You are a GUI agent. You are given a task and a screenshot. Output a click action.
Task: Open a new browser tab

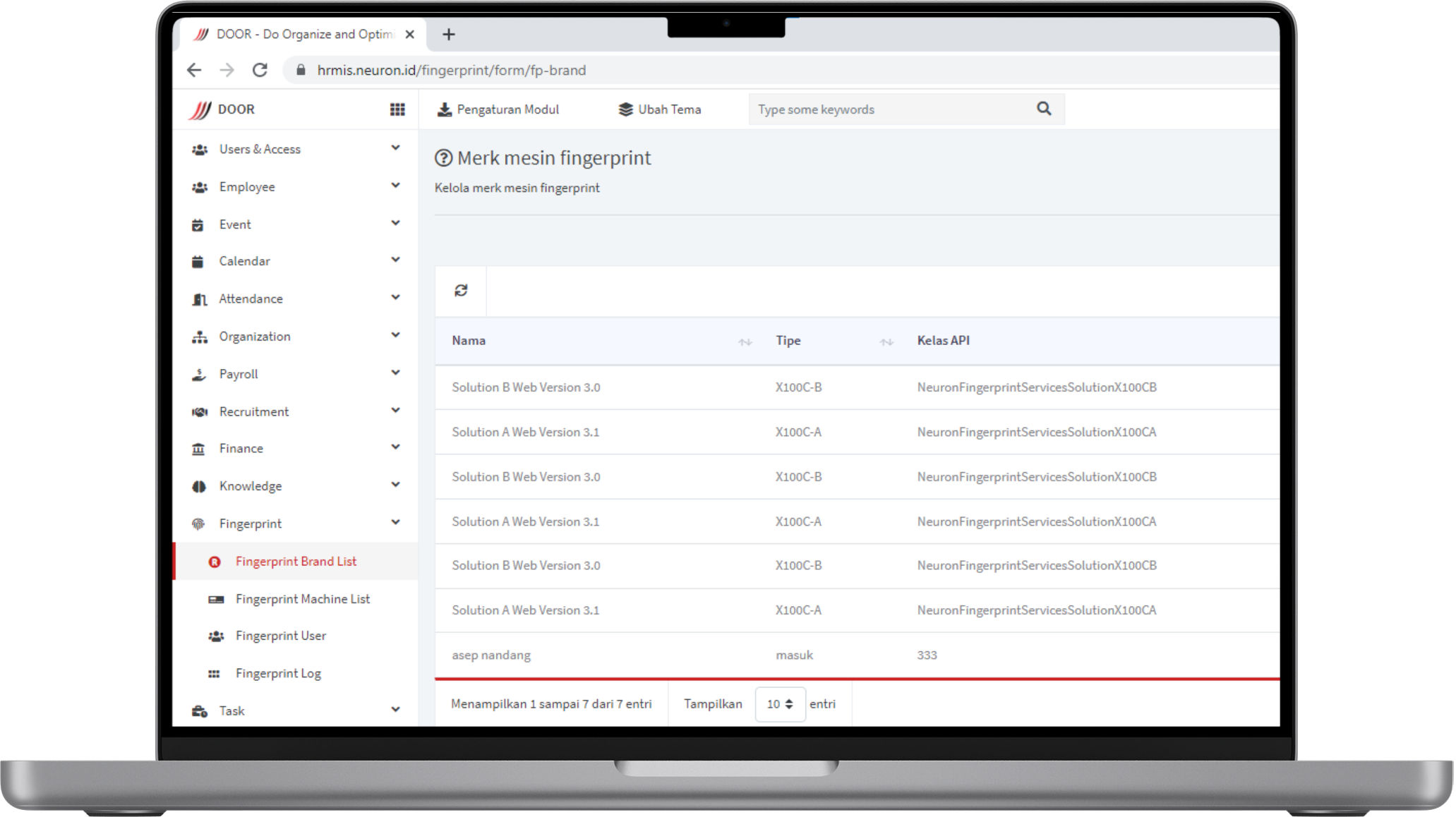pos(449,34)
